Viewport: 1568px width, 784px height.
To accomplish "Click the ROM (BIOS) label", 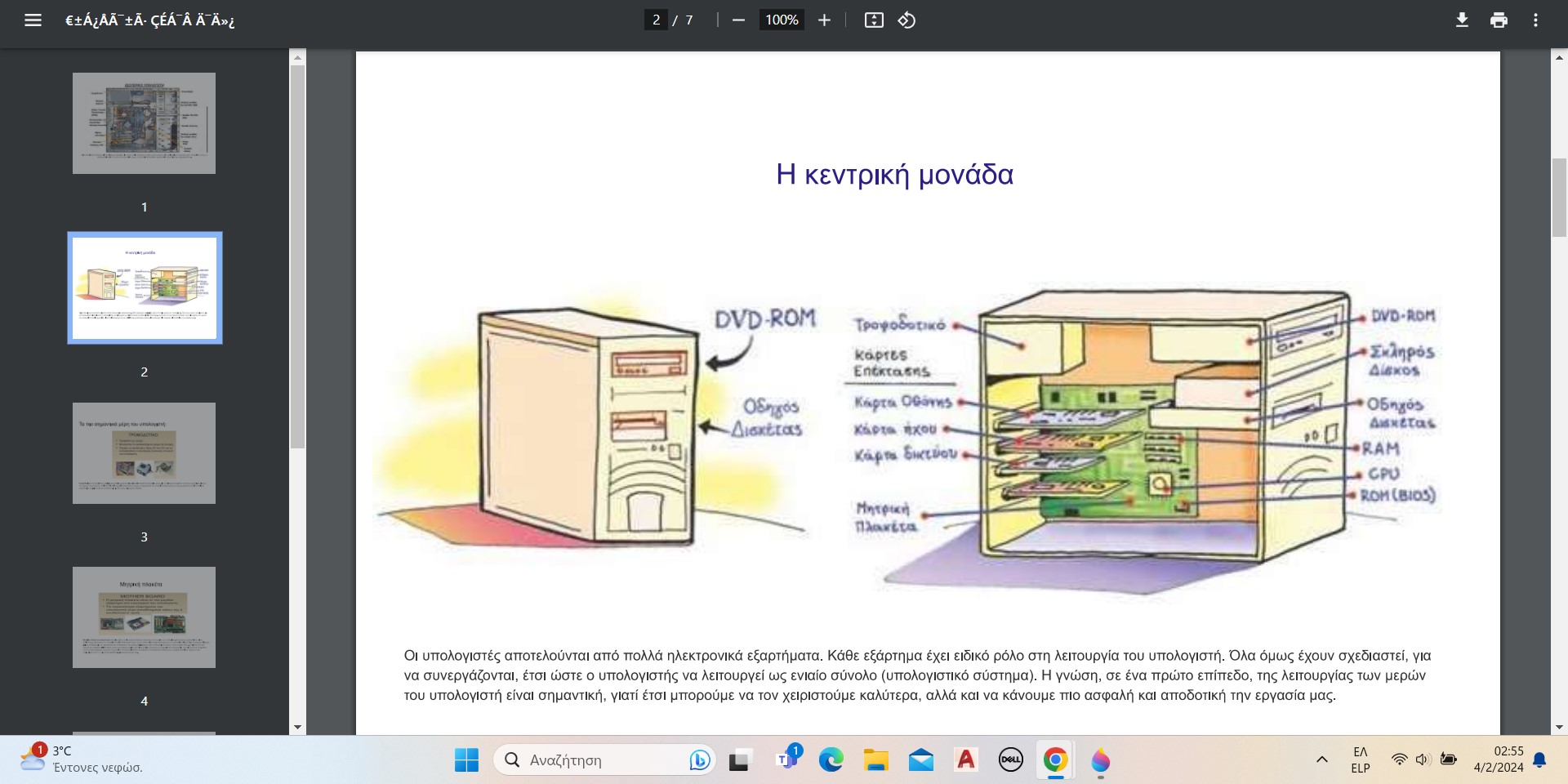I will [x=1397, y=495].
